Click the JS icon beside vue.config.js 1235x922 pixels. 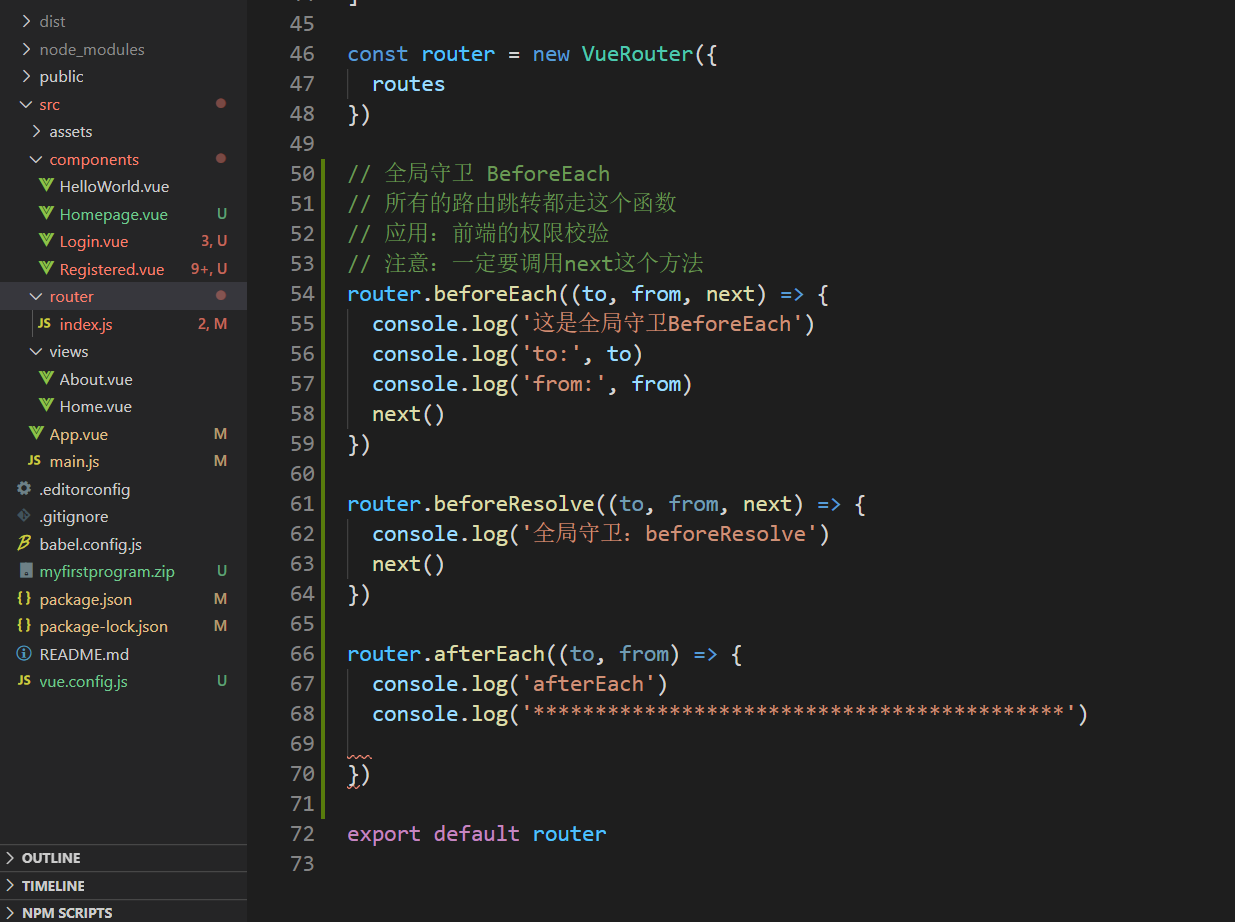[x=24, y=681]
